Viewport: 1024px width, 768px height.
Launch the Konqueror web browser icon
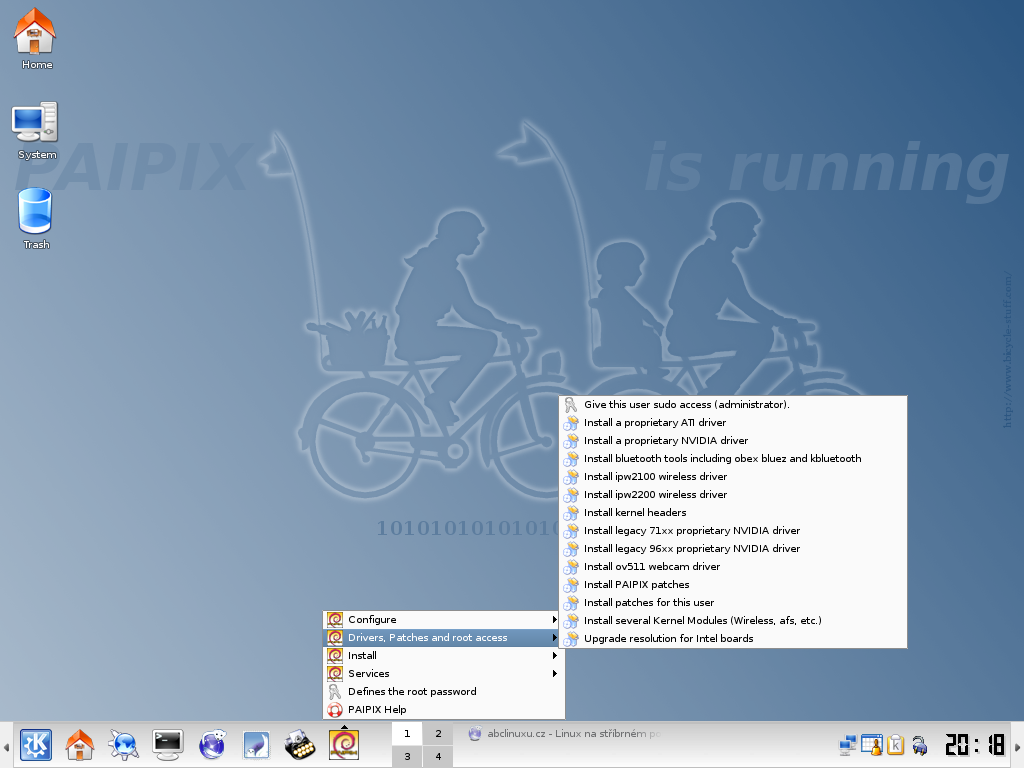pos(123,744)
